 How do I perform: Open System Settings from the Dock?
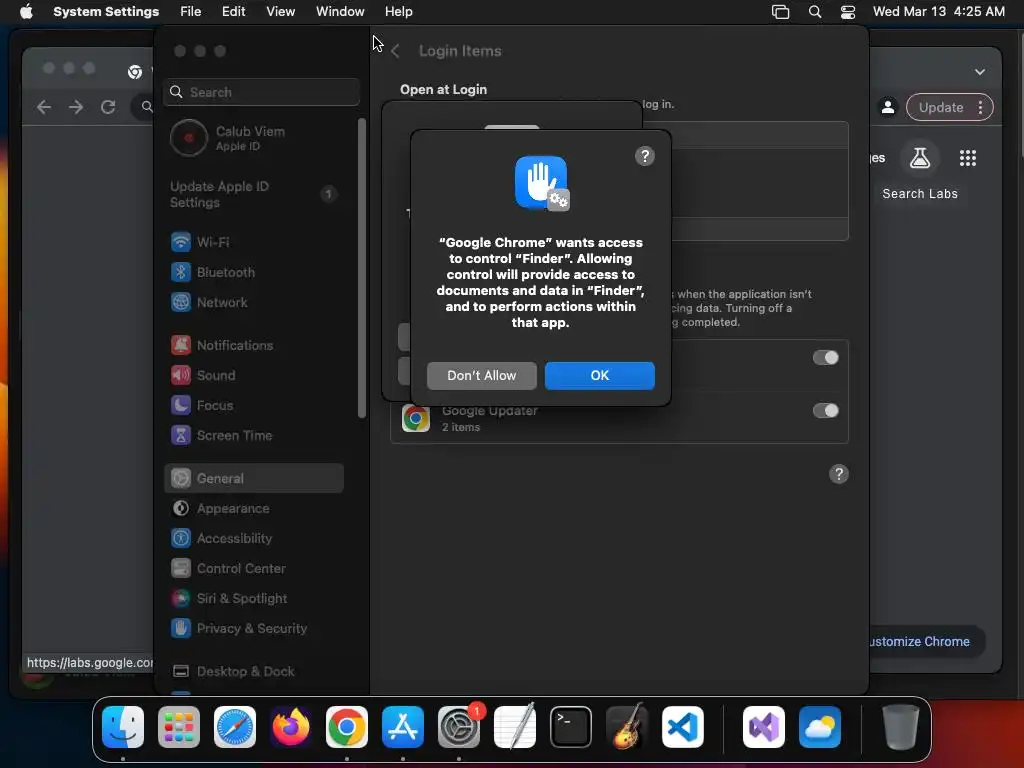coord(459,727)
